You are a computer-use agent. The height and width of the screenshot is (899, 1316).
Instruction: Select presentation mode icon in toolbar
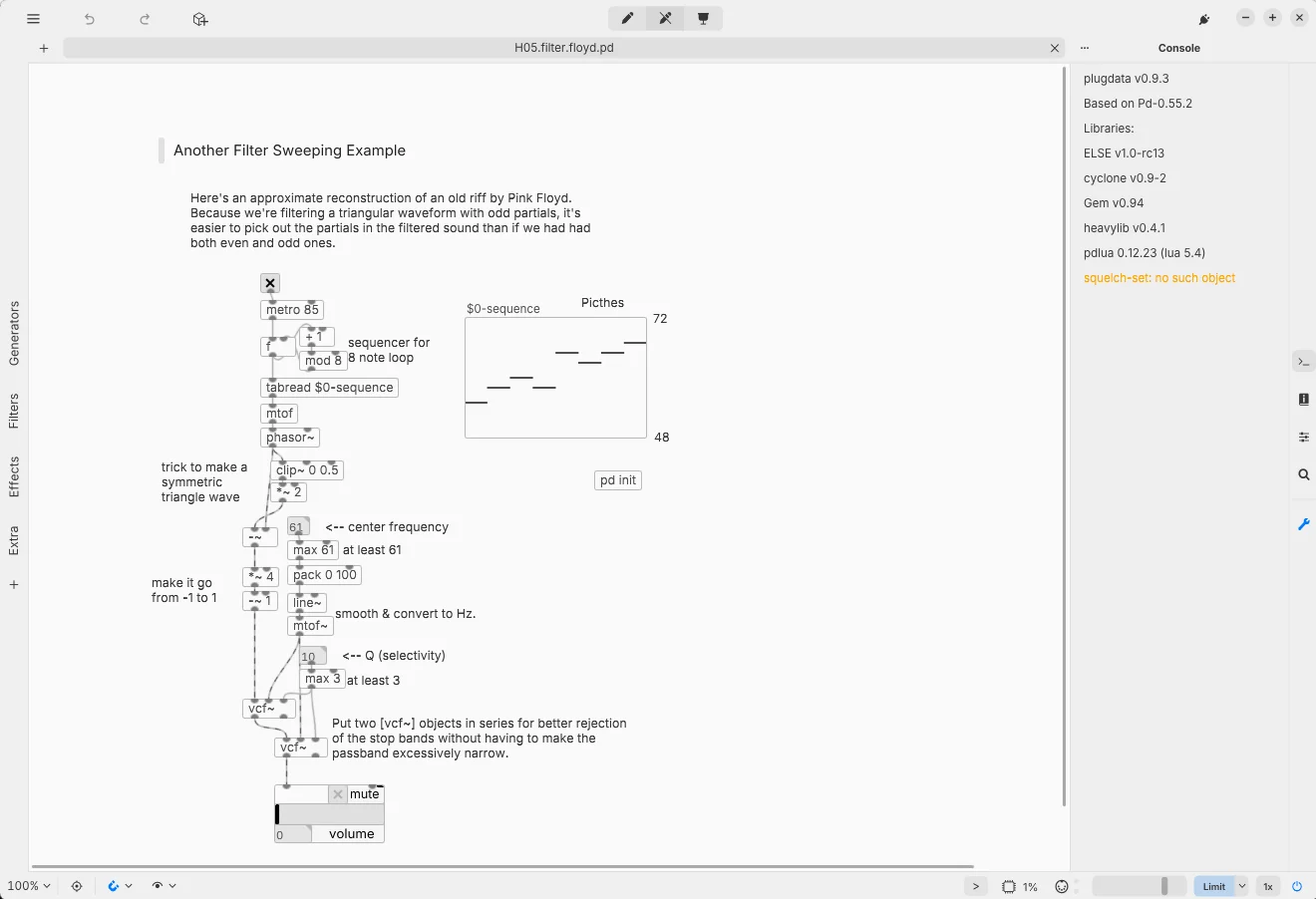pos(703,18)
